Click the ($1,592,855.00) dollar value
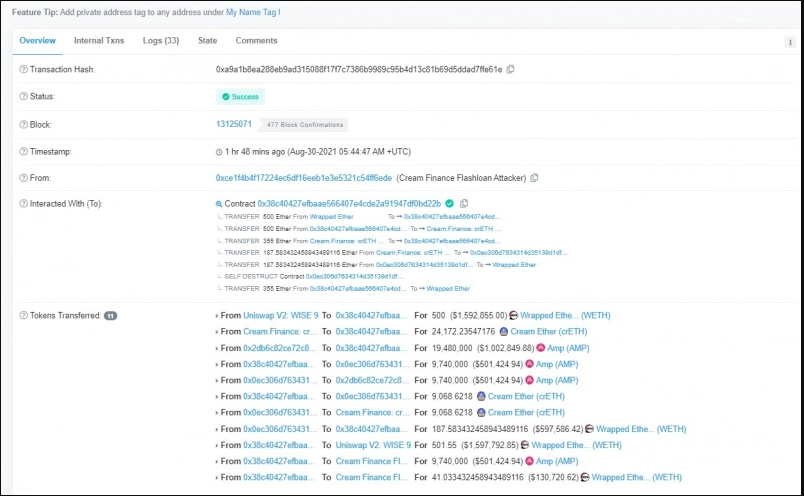804x496 pixels. (x=478, y=315)
